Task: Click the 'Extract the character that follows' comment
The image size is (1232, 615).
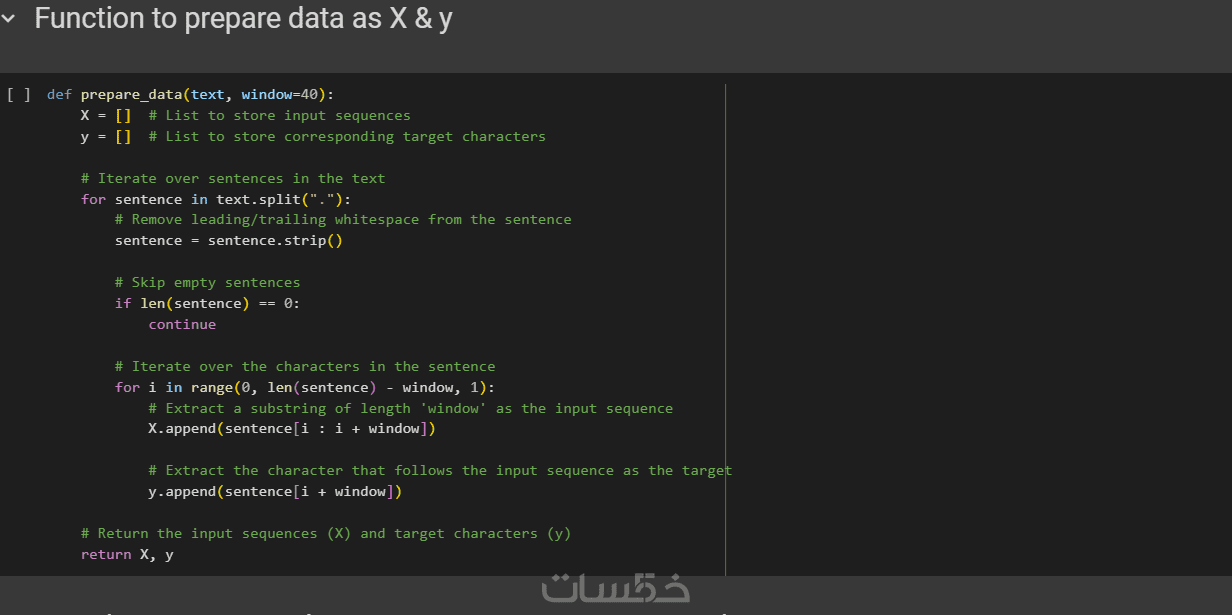Action: pos(440,471)
